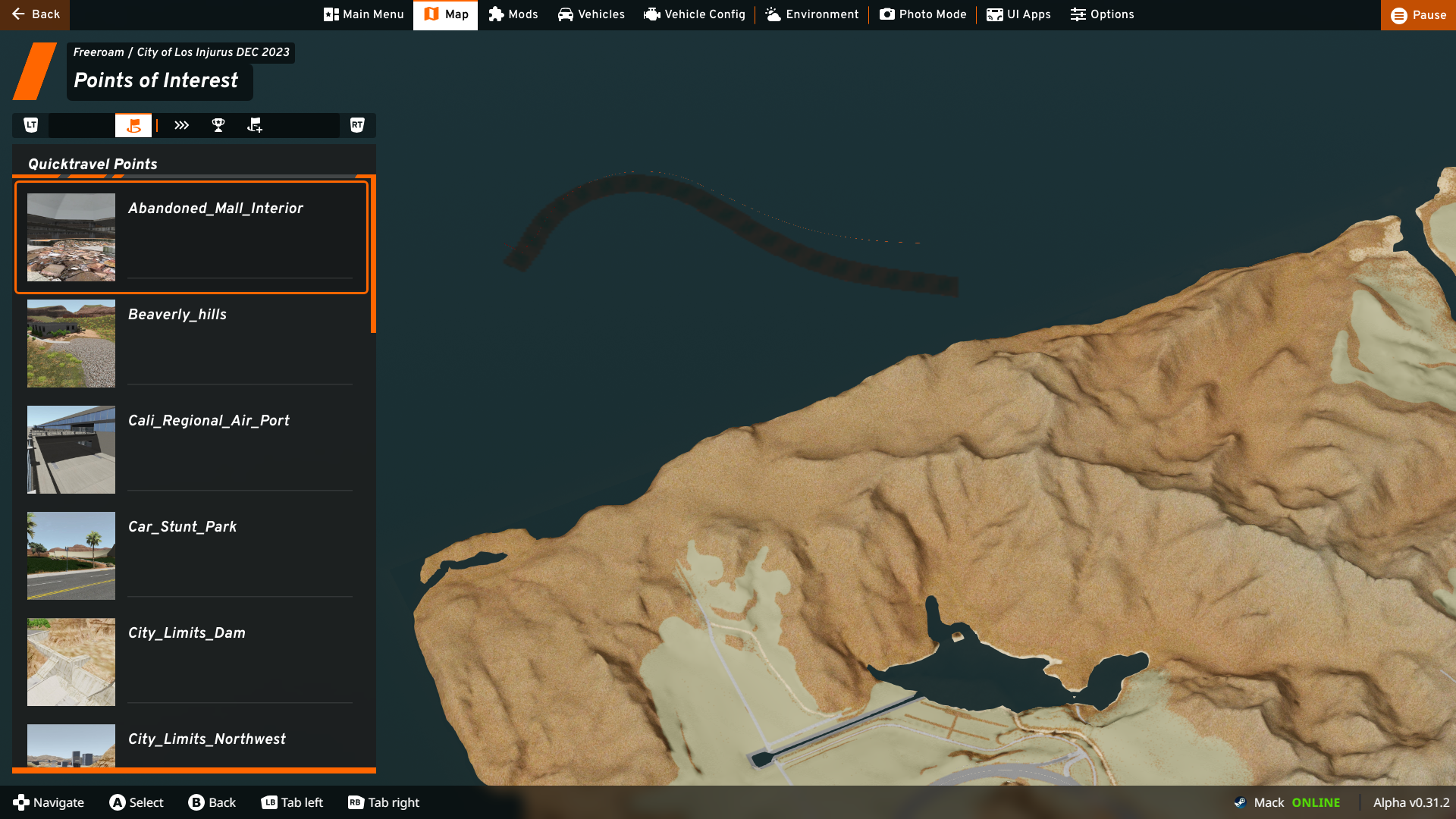
Task: Open the trophy missions tab
Action: tap(218, 125)
